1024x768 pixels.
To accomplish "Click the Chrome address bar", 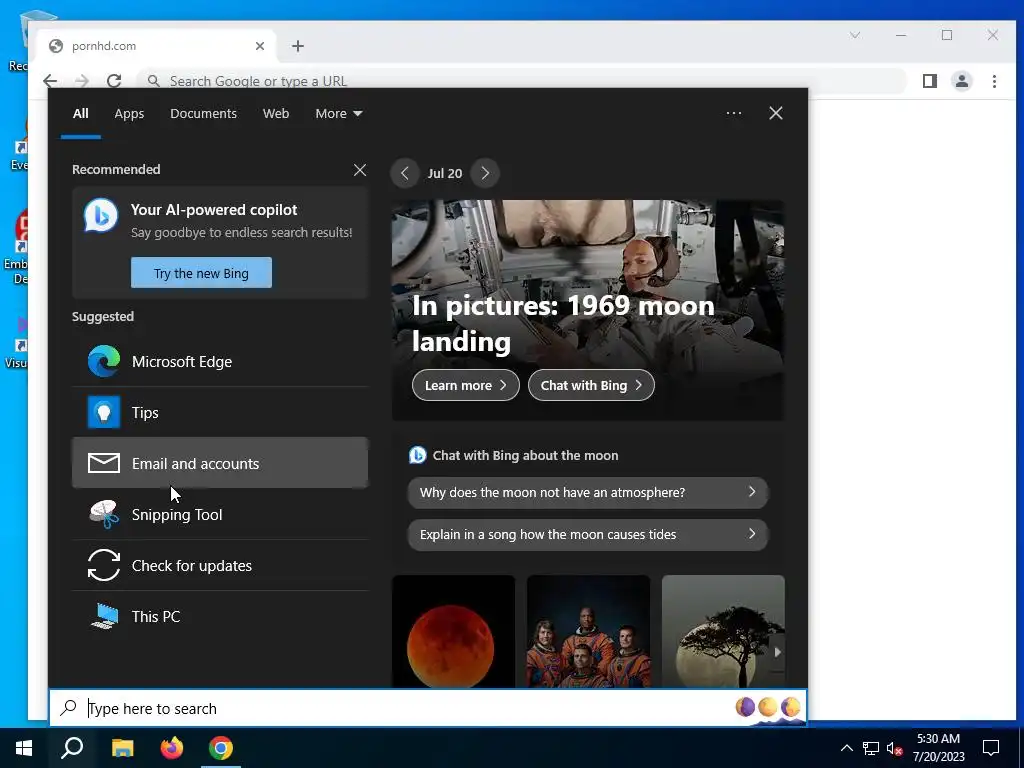I will click(x=522, y=81).
